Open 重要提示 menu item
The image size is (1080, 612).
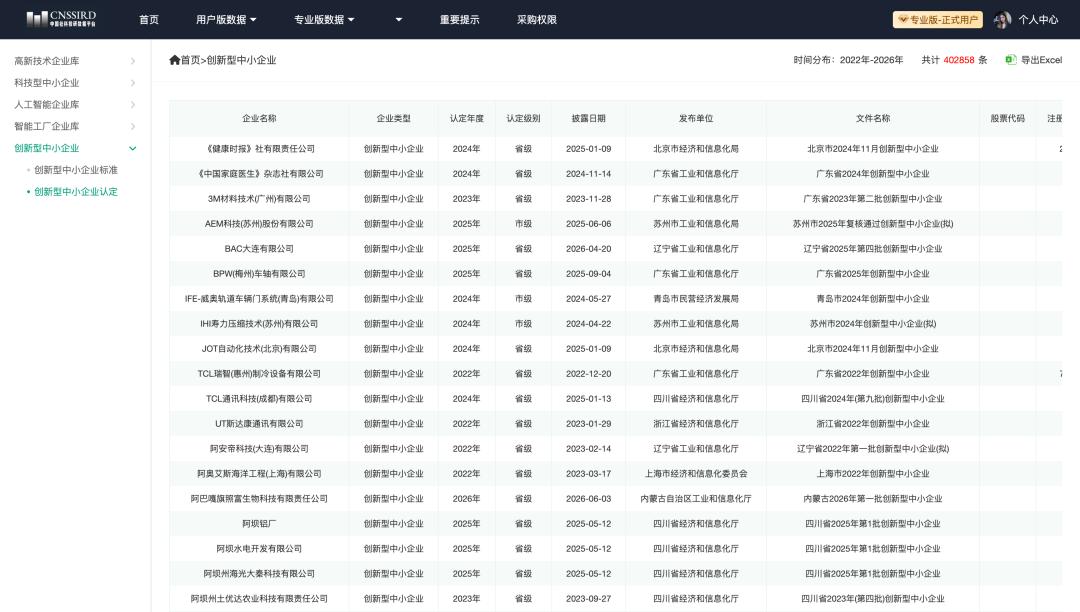(x=459, y=20)
